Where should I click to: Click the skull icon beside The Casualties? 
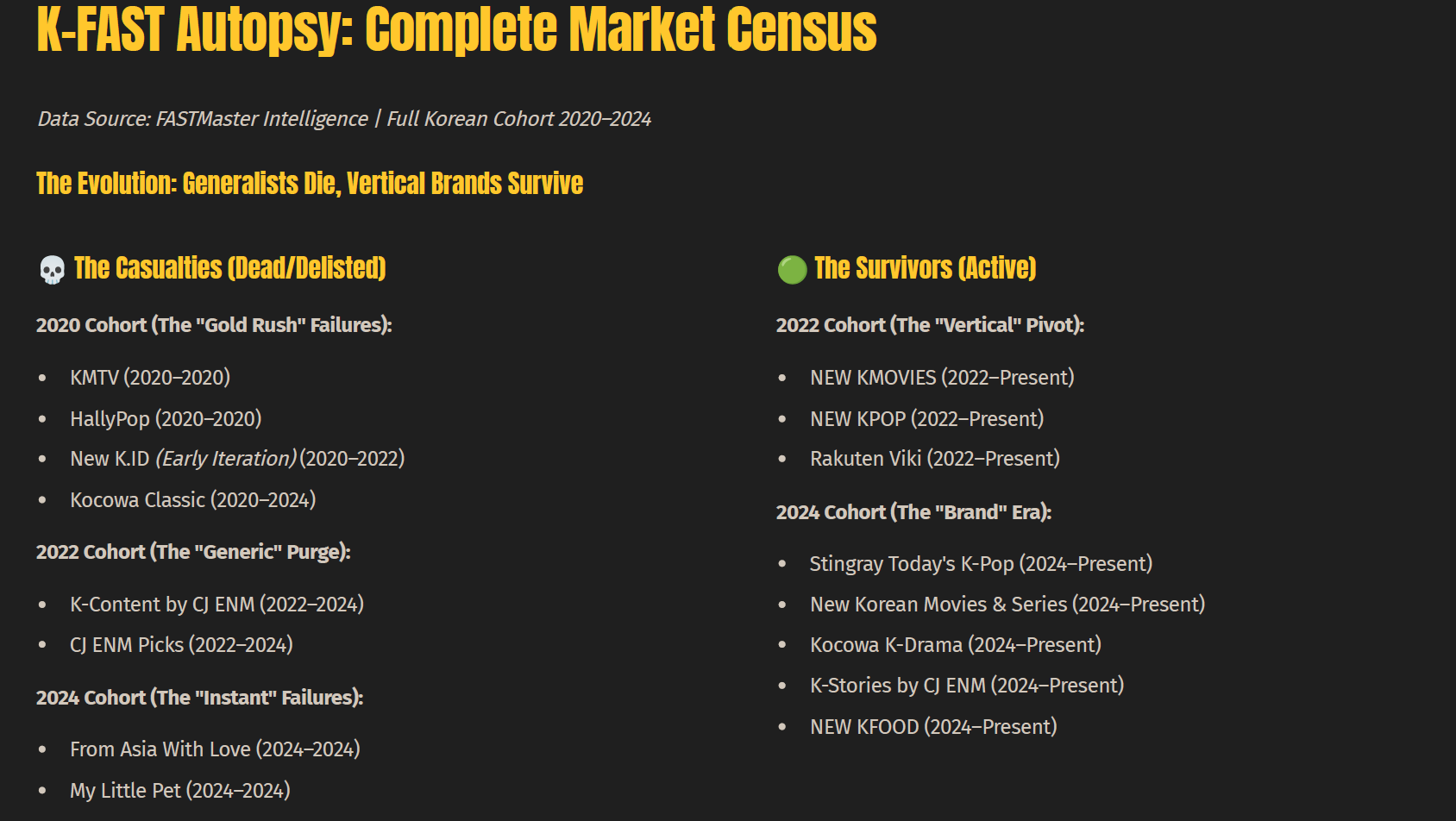click(52, 269)
